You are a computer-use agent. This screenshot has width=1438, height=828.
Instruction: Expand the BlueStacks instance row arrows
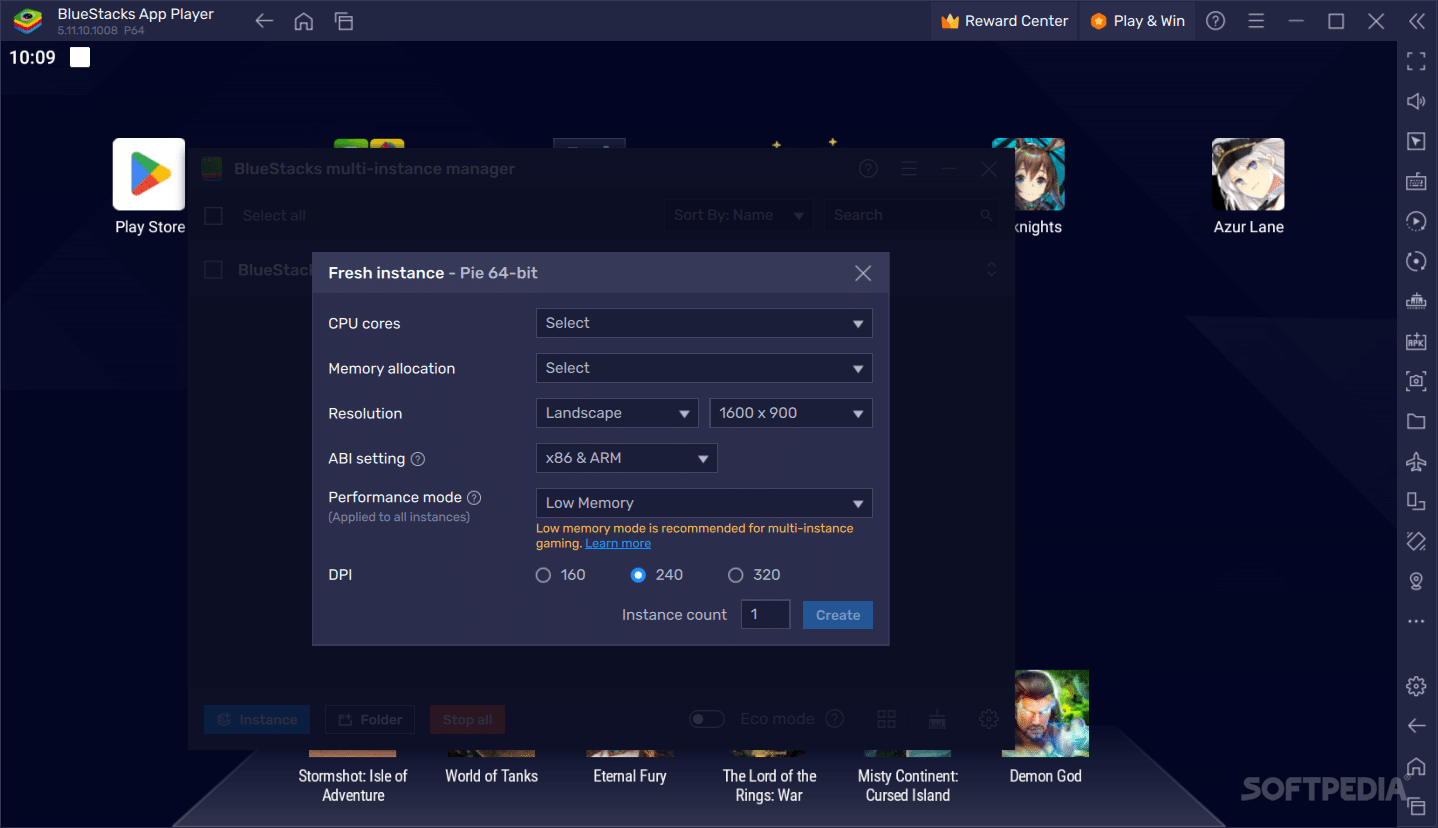coord(992,270)
